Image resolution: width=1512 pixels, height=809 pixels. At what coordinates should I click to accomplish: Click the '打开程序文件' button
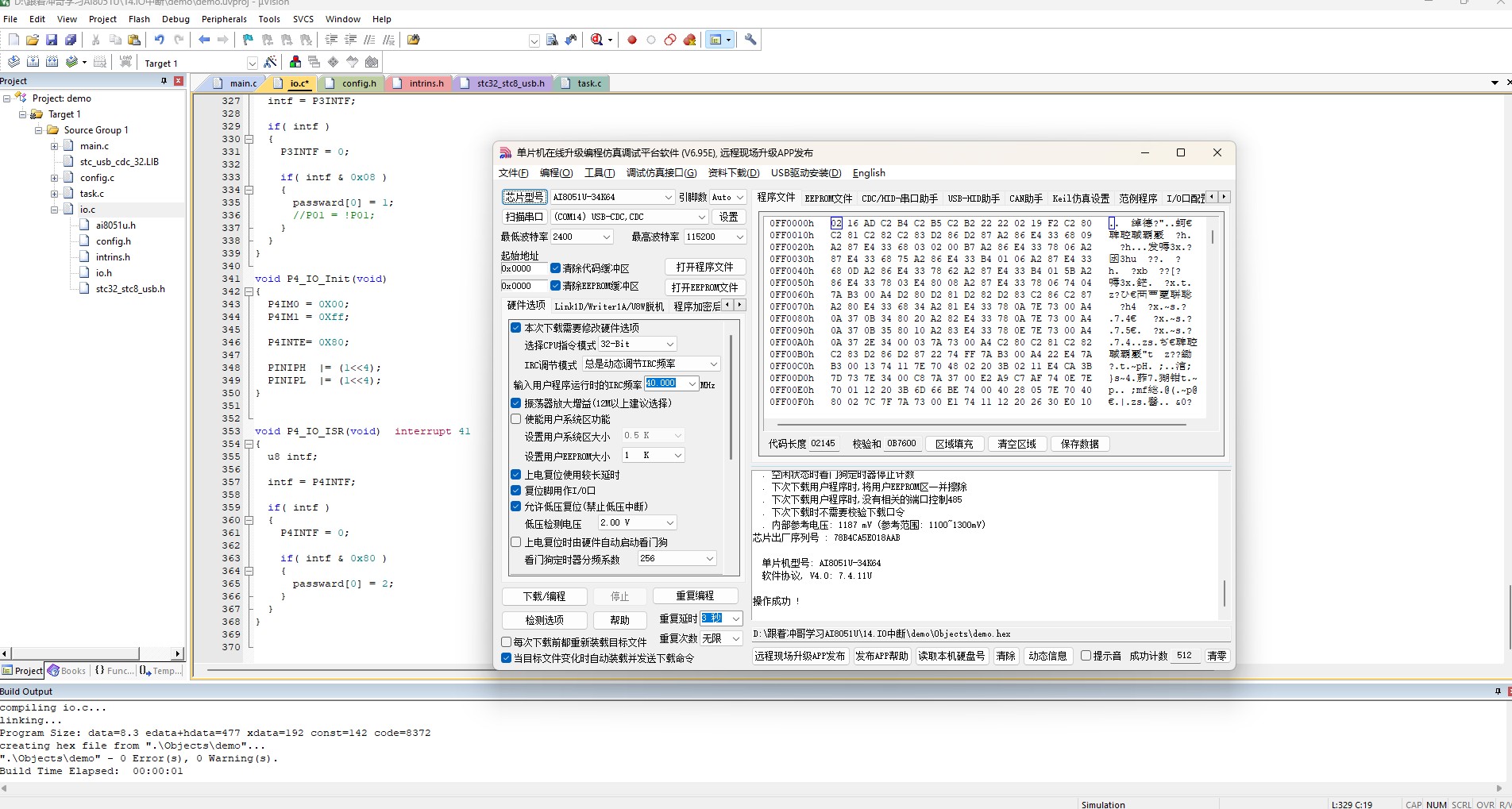click(x=705, y=267)
